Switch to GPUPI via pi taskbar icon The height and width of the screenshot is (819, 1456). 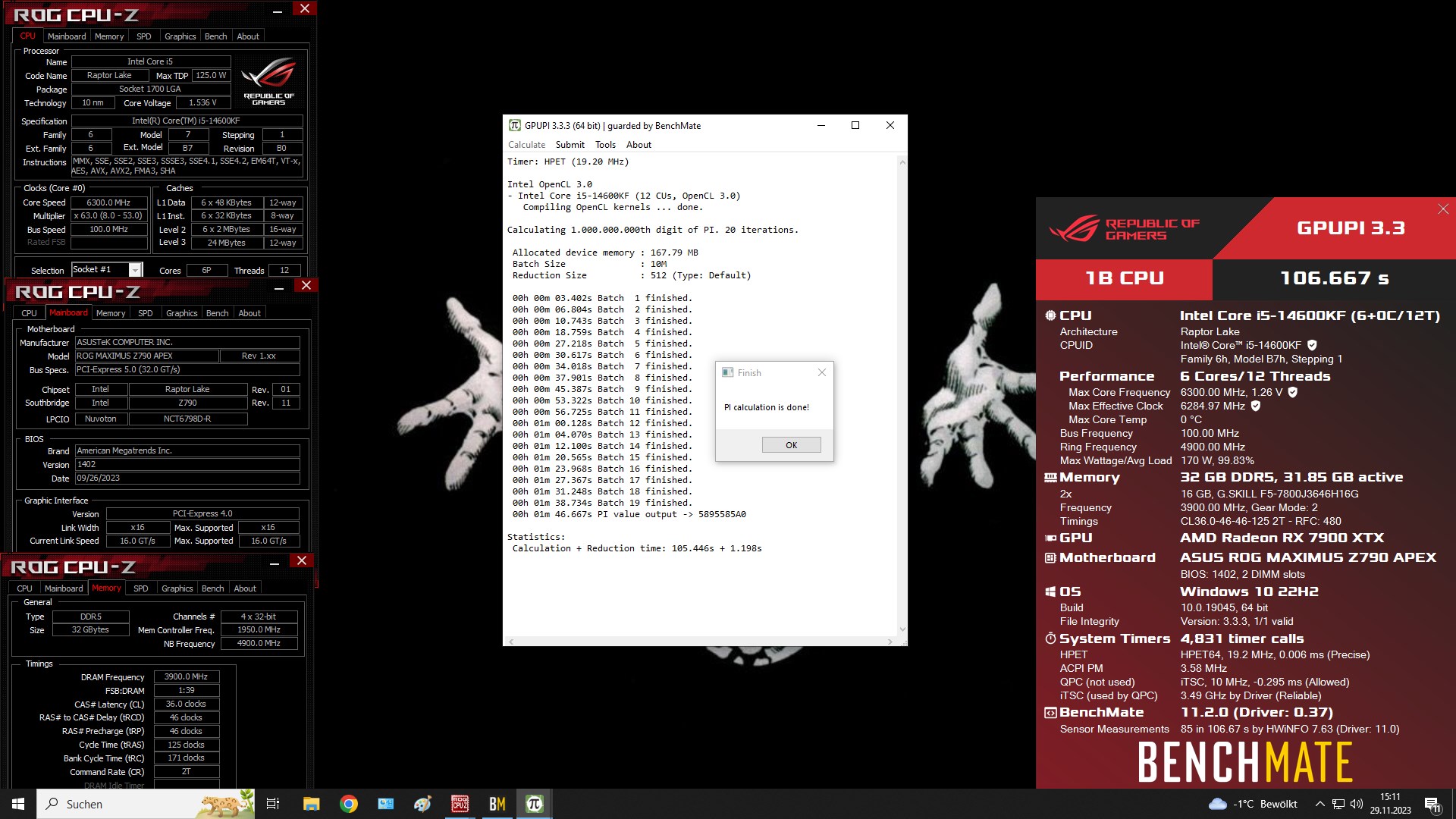pos(535,804)
